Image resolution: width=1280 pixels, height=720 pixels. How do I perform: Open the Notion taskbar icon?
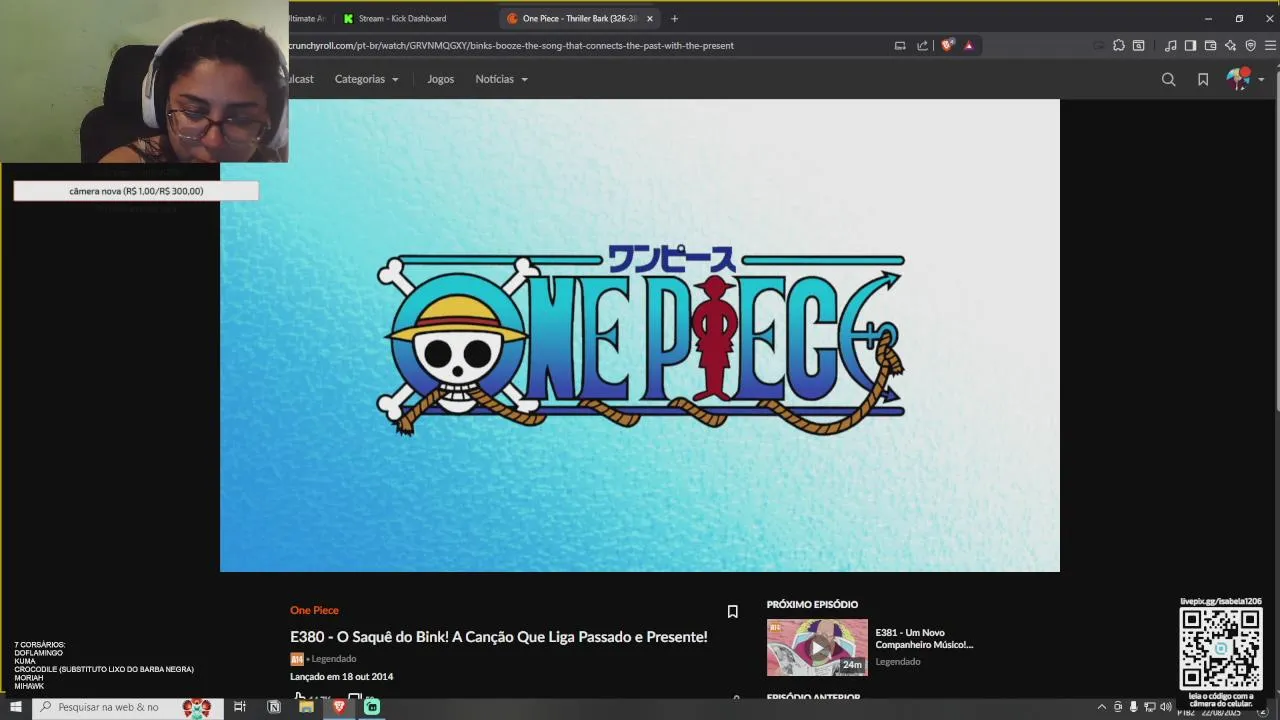click(274, 707)
